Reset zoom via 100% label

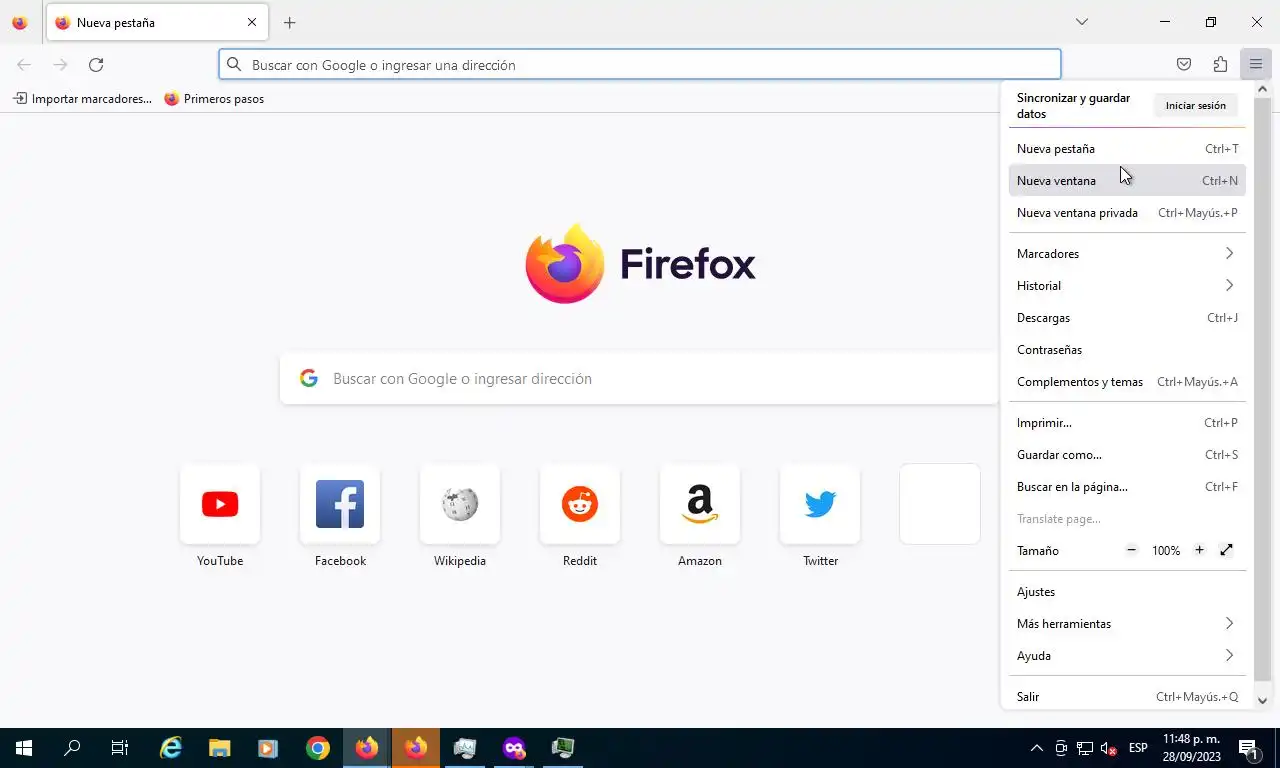tap(1166, 551)
